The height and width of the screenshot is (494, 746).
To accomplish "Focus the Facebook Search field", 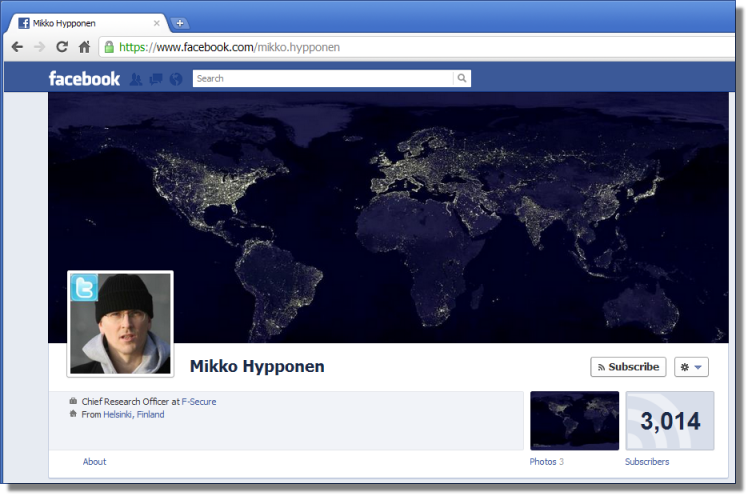I will tap(323, 79).
